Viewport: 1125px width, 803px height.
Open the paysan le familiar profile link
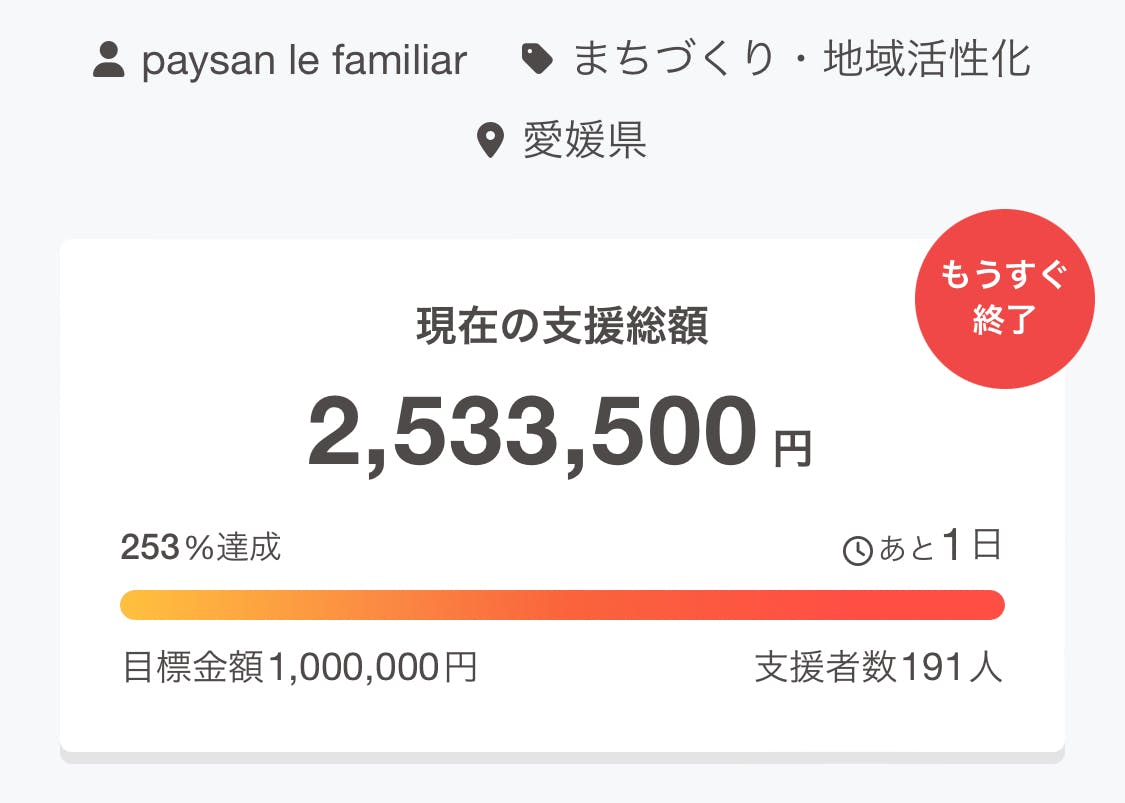coord(304,61)
